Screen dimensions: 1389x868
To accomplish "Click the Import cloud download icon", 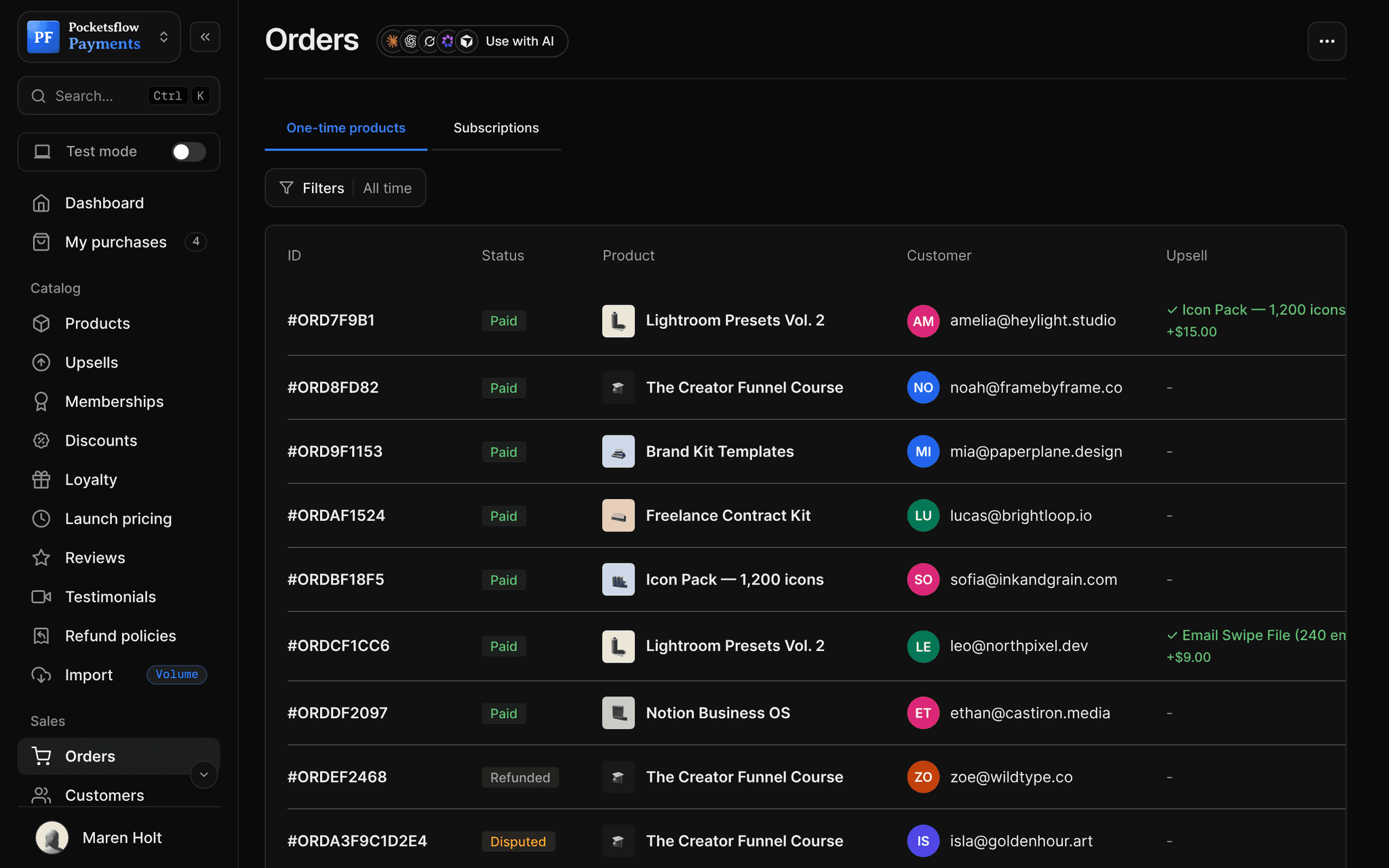I will pos(41,675).
